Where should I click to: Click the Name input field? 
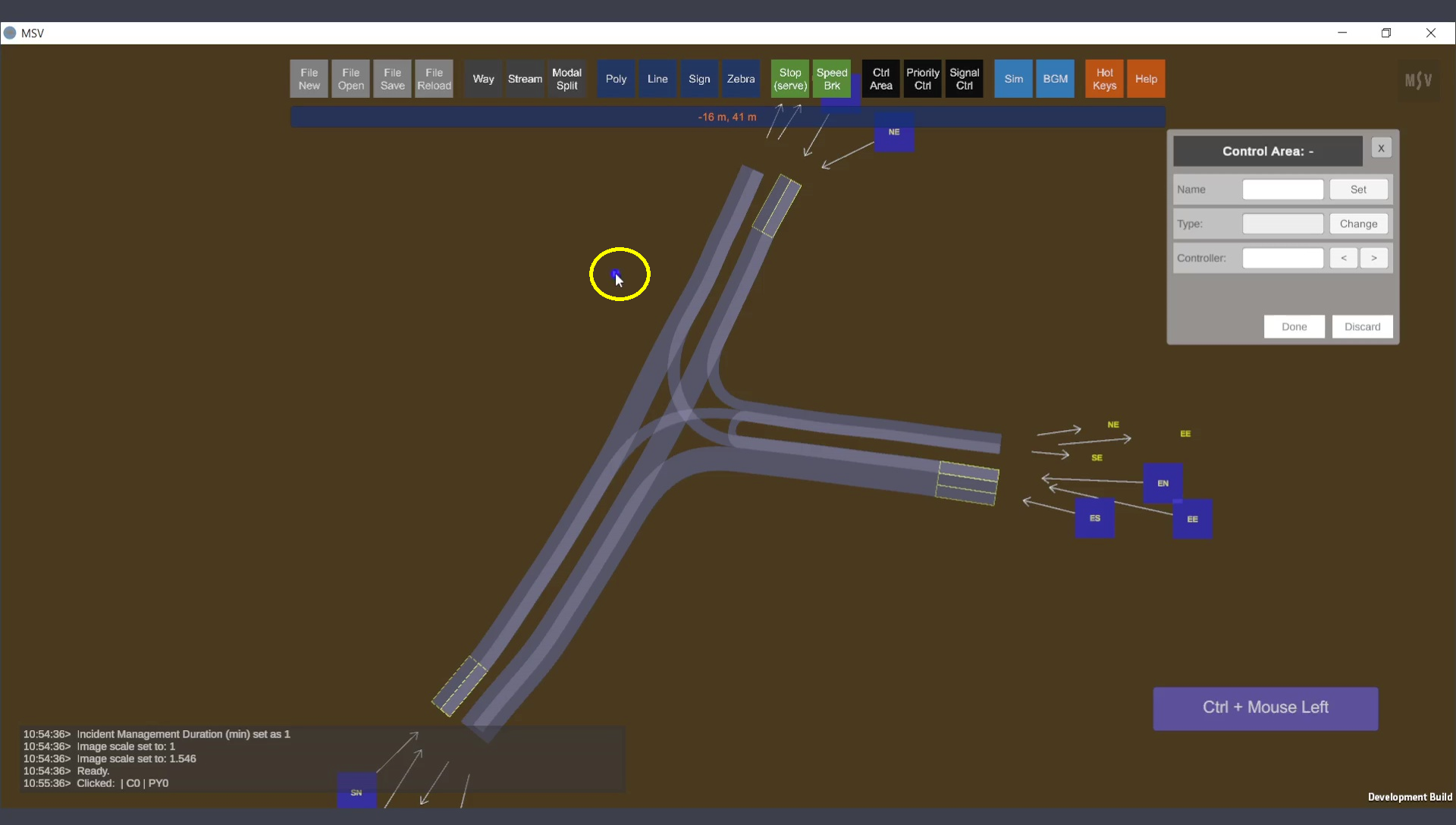click(1282, 190)
